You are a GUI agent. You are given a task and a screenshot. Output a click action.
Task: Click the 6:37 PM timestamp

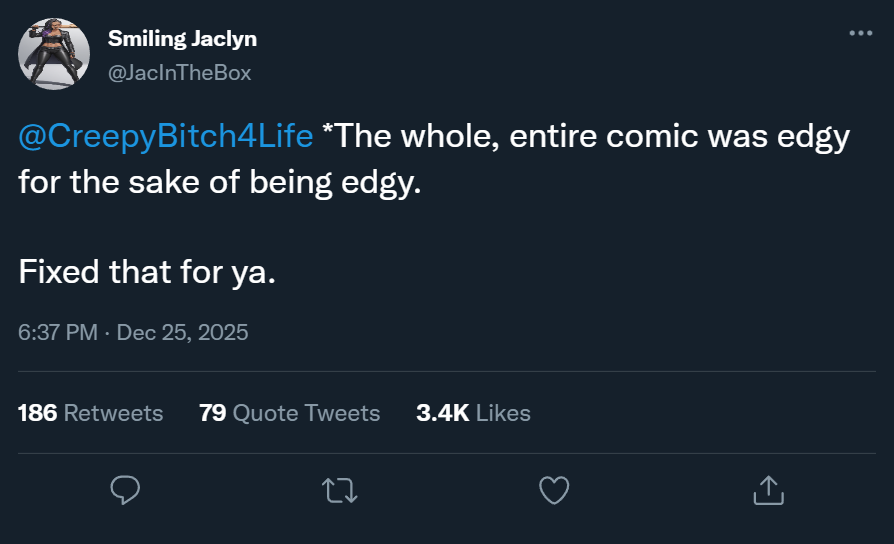(x=57, y=332)
